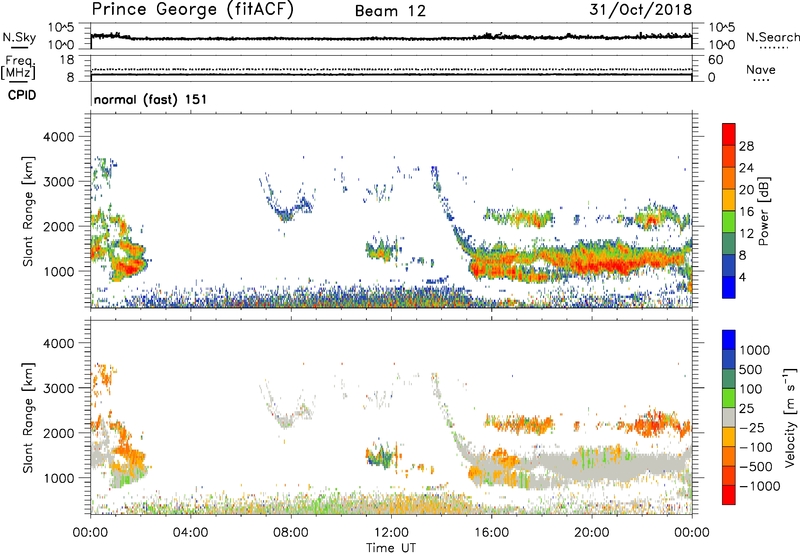
Task: Select the "-500" label on Velocity colorbar
Action: coord(755,467)
